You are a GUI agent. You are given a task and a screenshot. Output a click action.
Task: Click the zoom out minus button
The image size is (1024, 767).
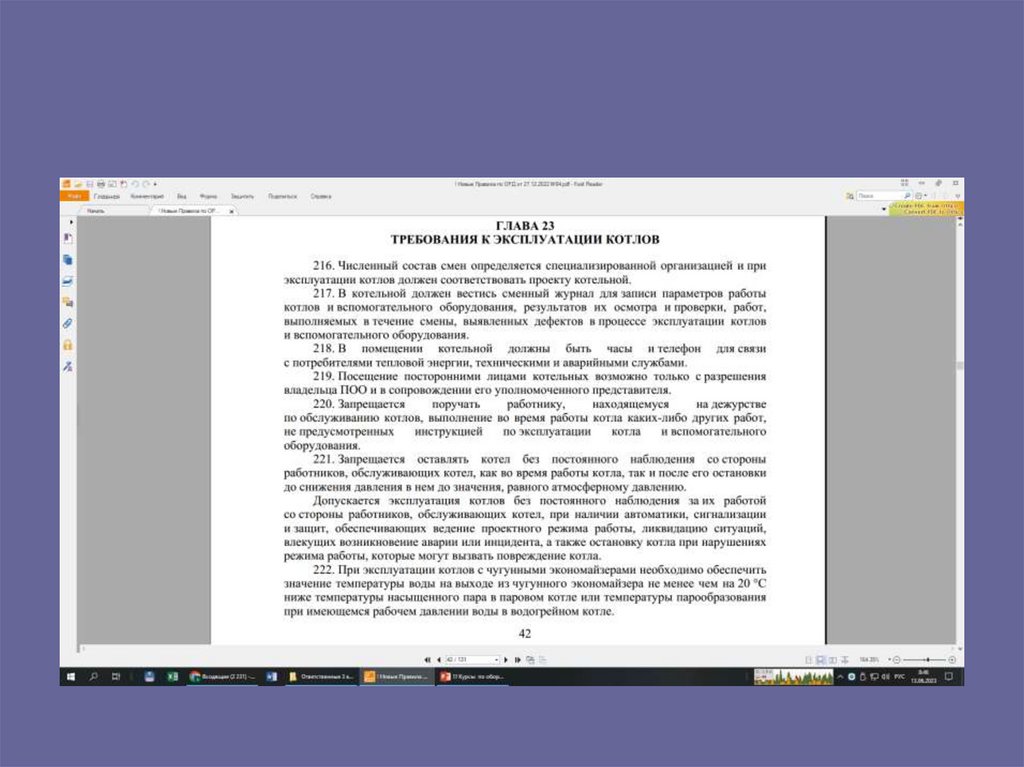897,660
